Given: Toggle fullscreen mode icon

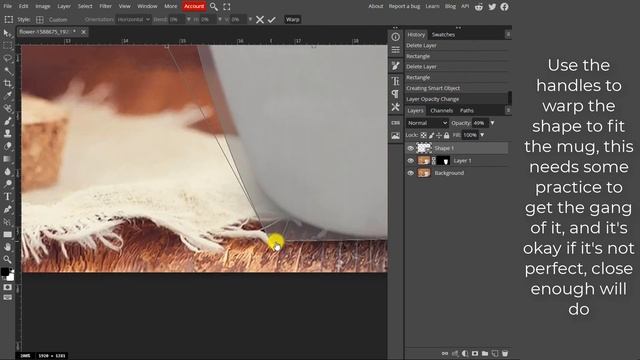Looking at the screenshot, I should [227, 7].
